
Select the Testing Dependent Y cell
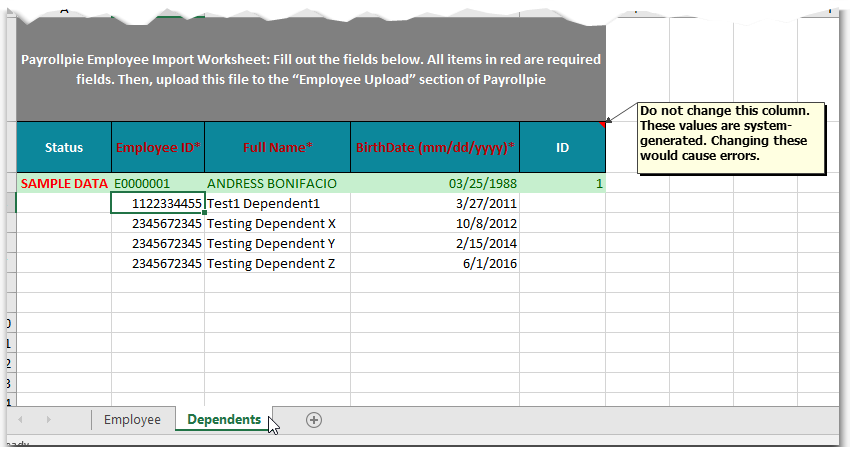pyautogui.click(x=278, y=243)
